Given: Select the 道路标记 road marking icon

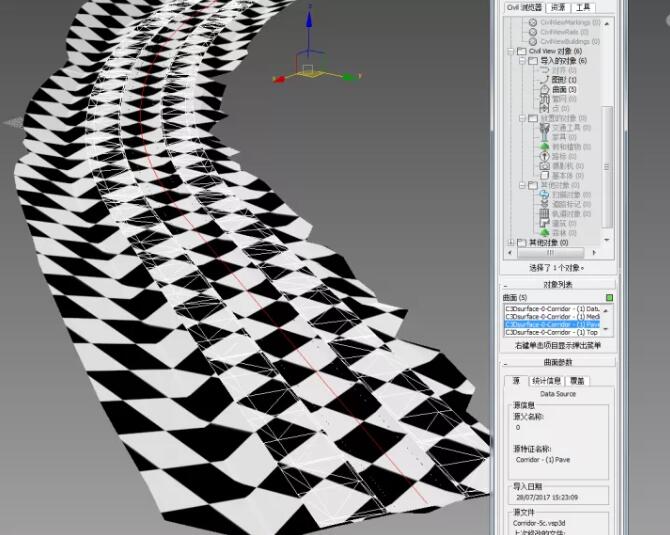Looking at the screenshot, I should click(x=544, y=204).
